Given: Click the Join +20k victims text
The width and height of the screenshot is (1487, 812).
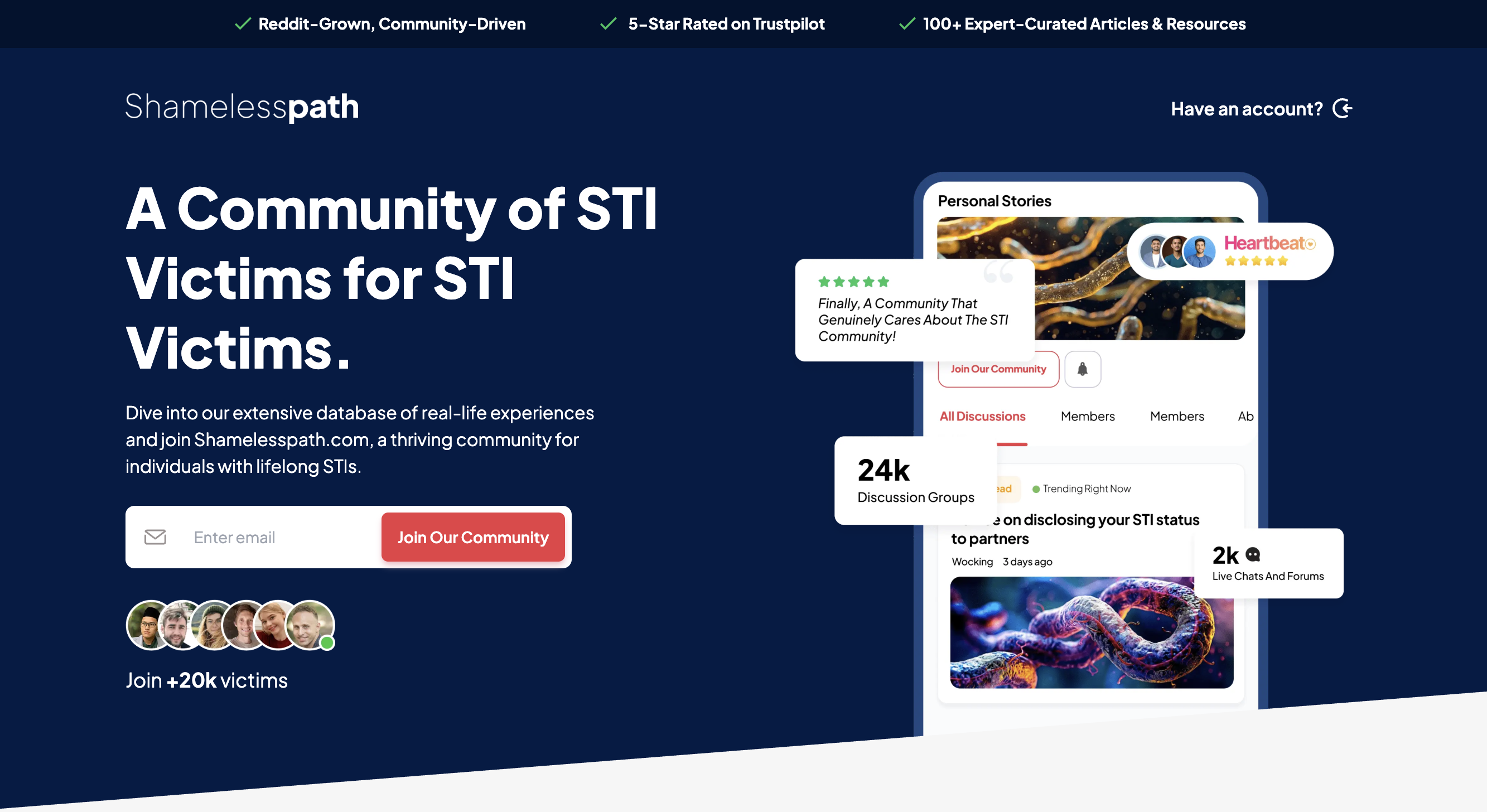Looking at the screenshot, I should tap(207, 680).
